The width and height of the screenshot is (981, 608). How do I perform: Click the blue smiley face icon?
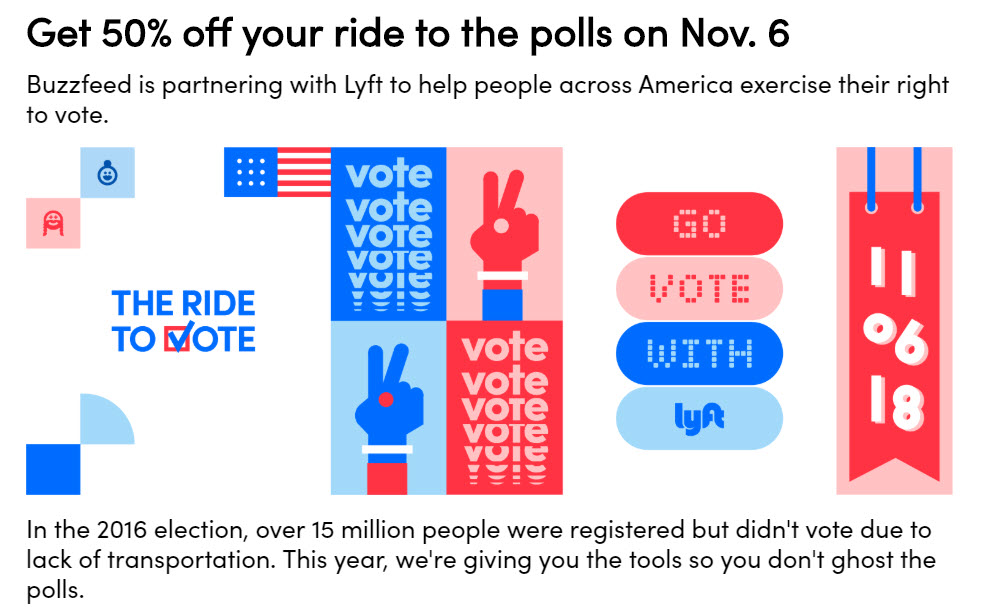click(107, 173)
